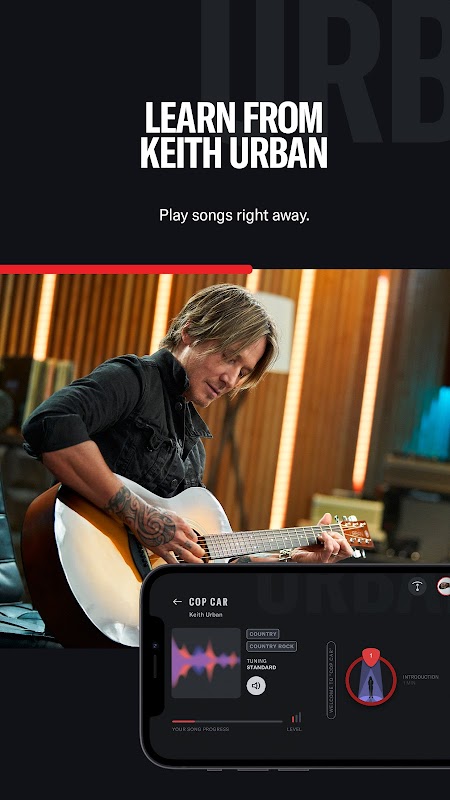Viewport: 450px width, 800px height.
Task: Select the red pick marker numbered 1
Action: click(x=371, y=656)
